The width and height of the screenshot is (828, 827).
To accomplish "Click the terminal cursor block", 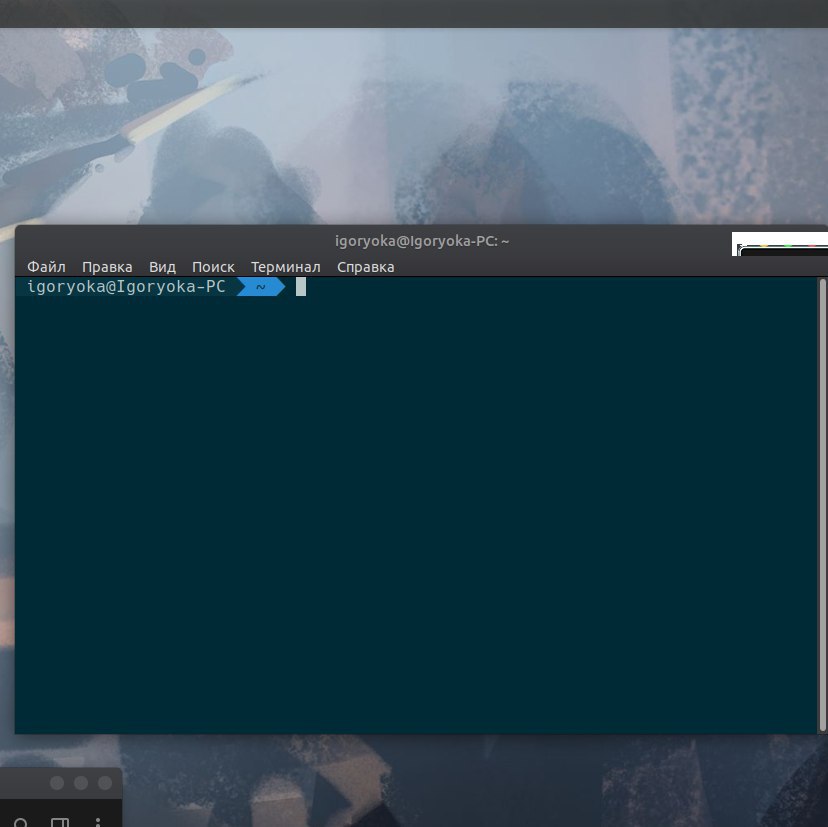I will [x=300, y=287].
